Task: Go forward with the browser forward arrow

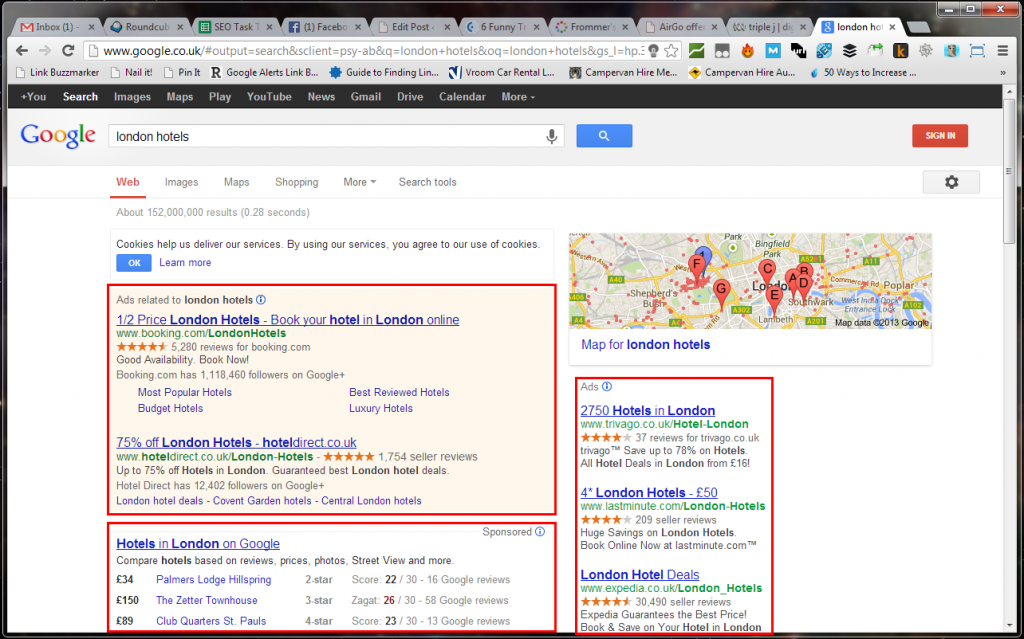Action: [x=45, y=50]
